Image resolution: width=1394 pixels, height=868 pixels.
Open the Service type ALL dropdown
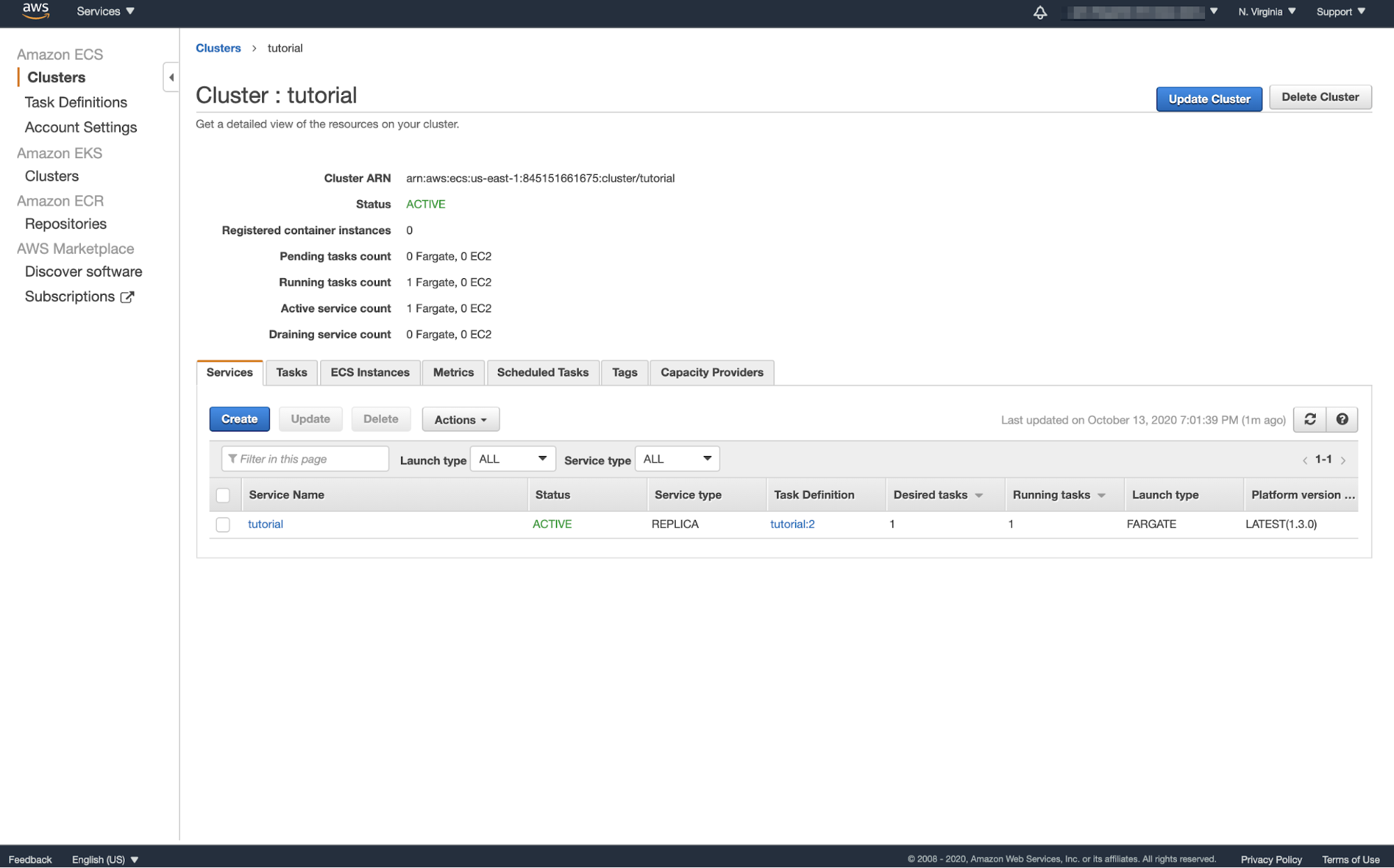tap(676, 459)
